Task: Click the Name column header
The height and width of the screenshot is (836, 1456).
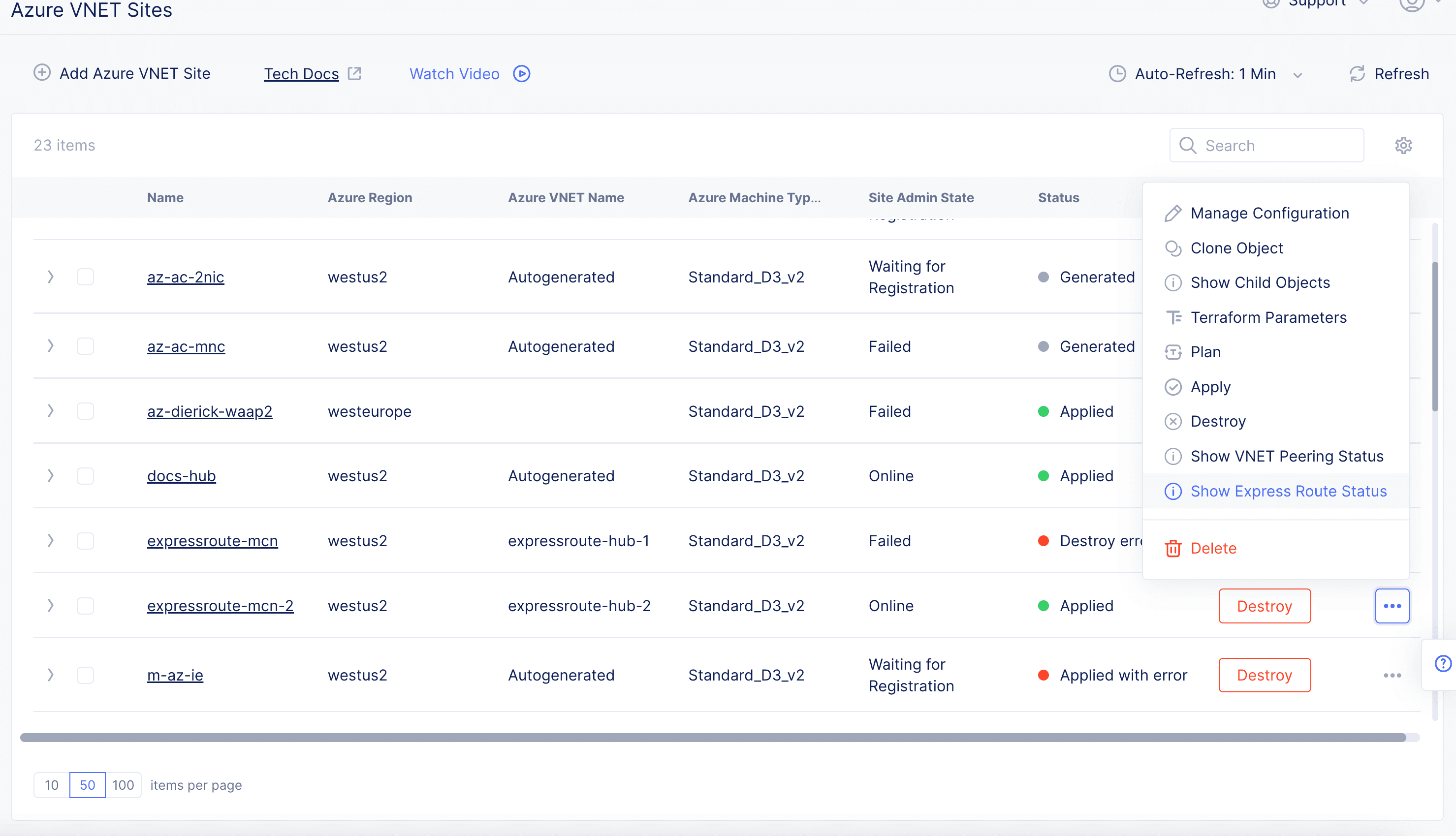Action: [x=165, y=198]
